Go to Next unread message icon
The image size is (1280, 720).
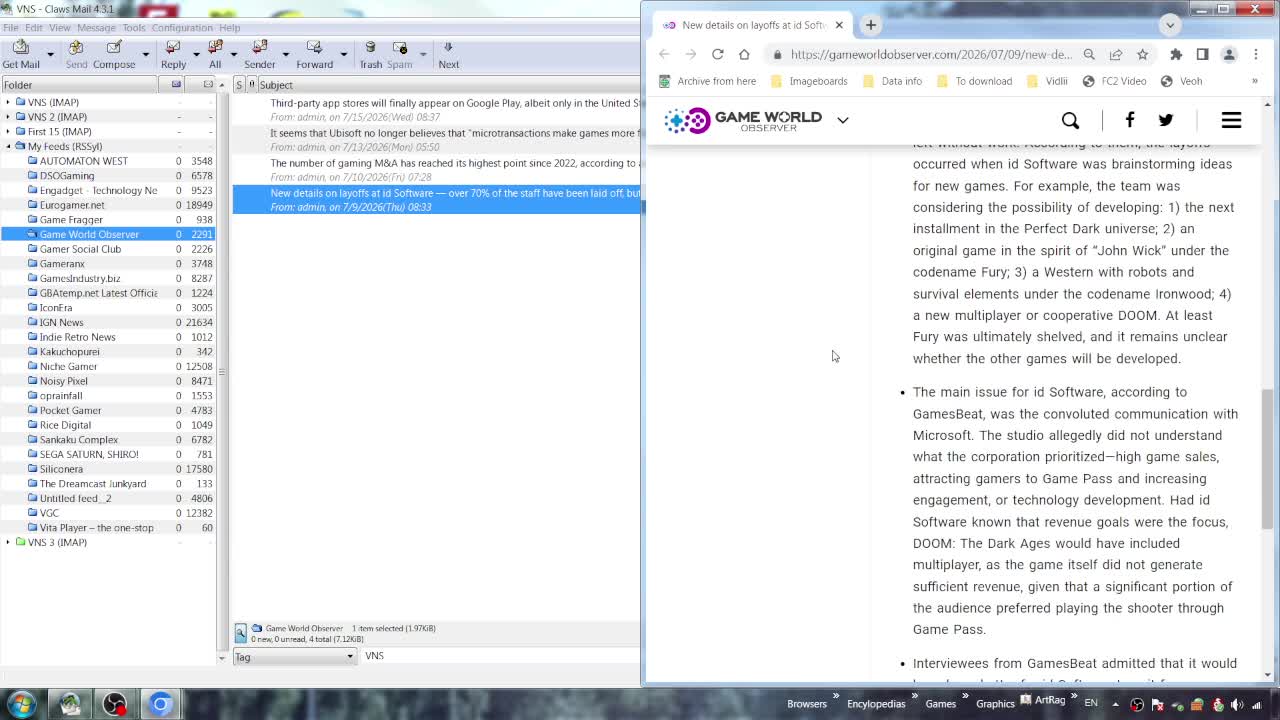pos(448,54)
